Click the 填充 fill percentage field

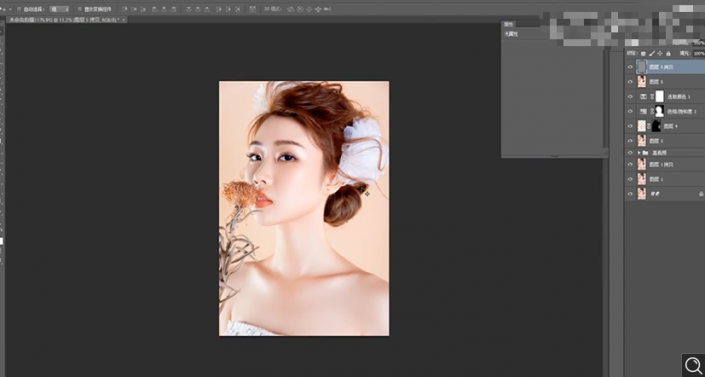click(699, 54)
